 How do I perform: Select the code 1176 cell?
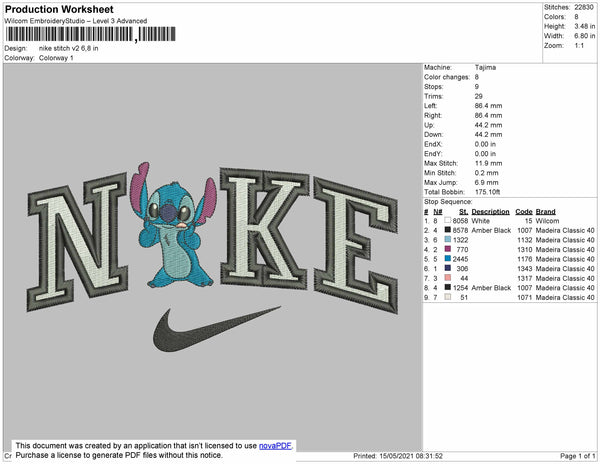pos(525,259)
